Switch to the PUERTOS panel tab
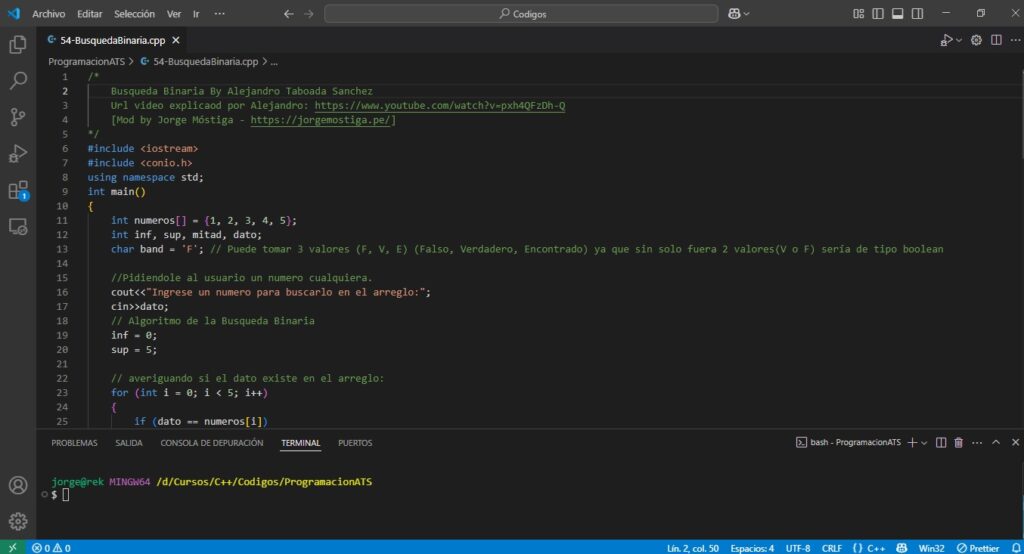 point(355,443)
